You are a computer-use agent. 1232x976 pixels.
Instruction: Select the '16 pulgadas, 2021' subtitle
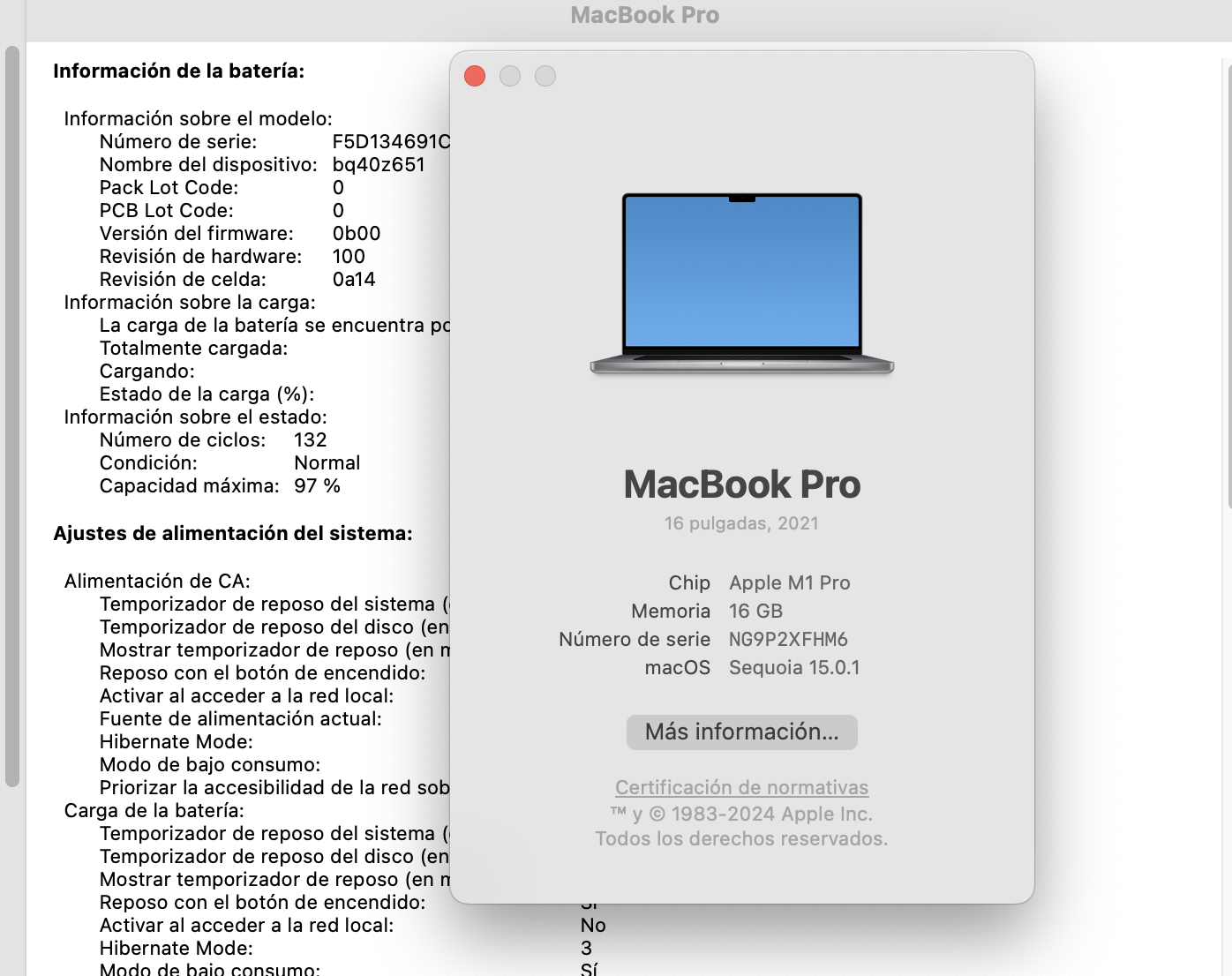pos(742,523)
